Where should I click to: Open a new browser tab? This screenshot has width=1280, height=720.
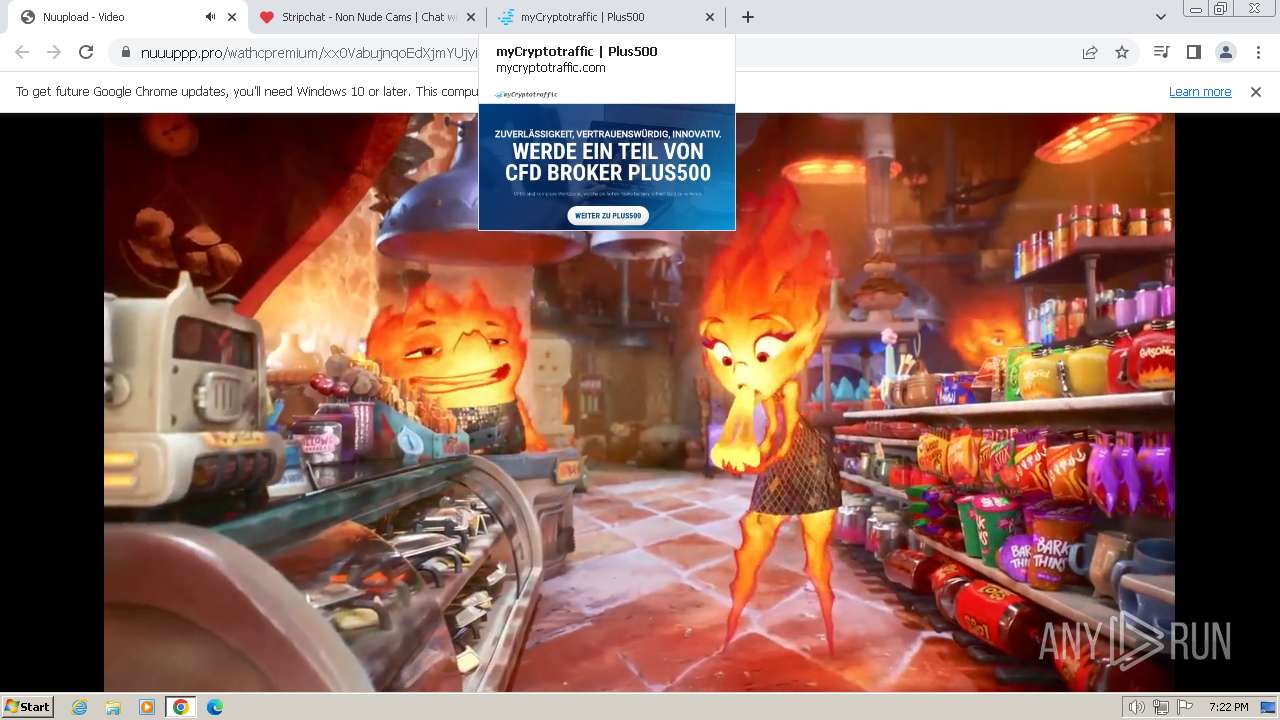(x=748, y=17)
